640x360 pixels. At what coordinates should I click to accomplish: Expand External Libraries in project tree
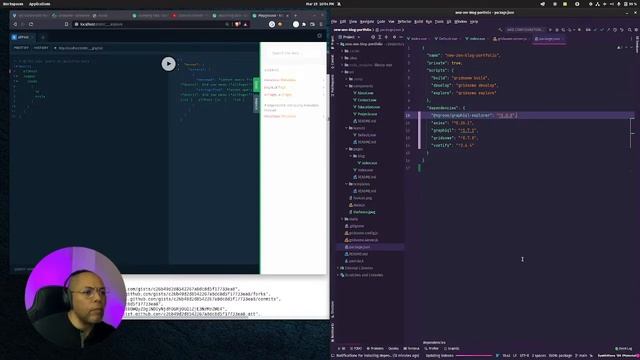click(x=339, y=268)
